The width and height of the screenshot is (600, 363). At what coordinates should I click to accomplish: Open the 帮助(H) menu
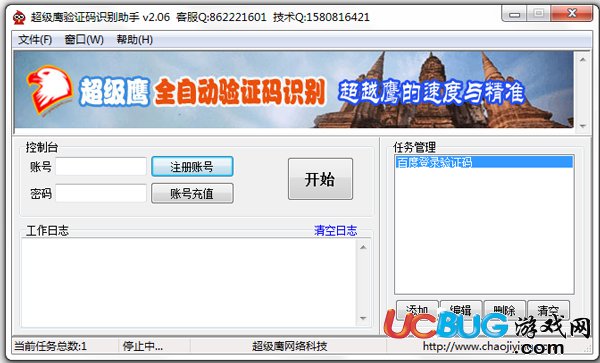coord(135,39)
